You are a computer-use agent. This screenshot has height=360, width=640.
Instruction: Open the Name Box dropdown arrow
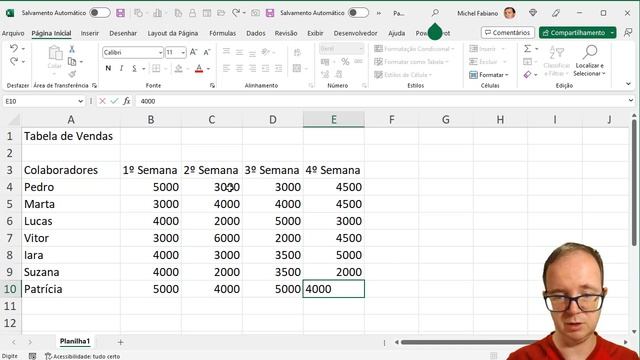pos(80,101)
